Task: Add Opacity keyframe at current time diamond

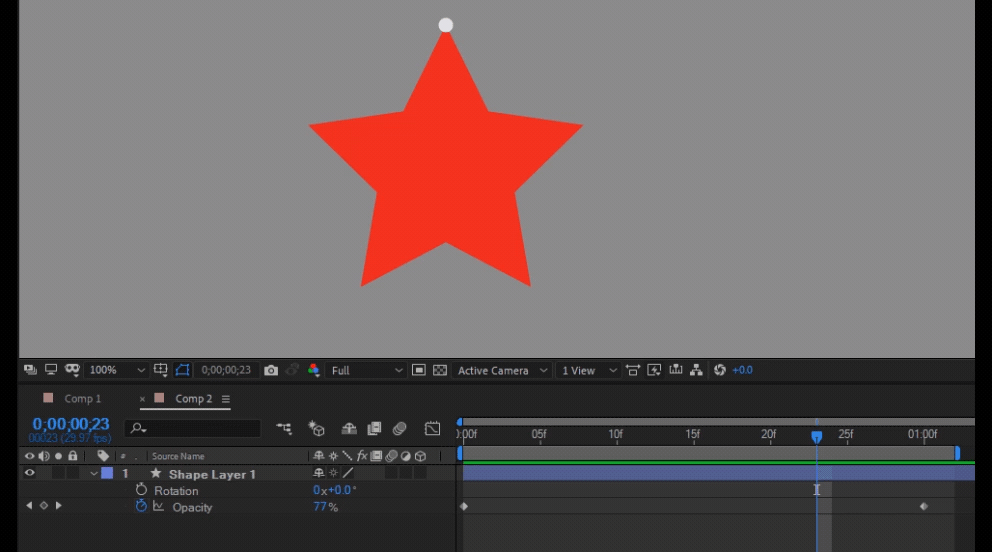Action: pos(44,505)
